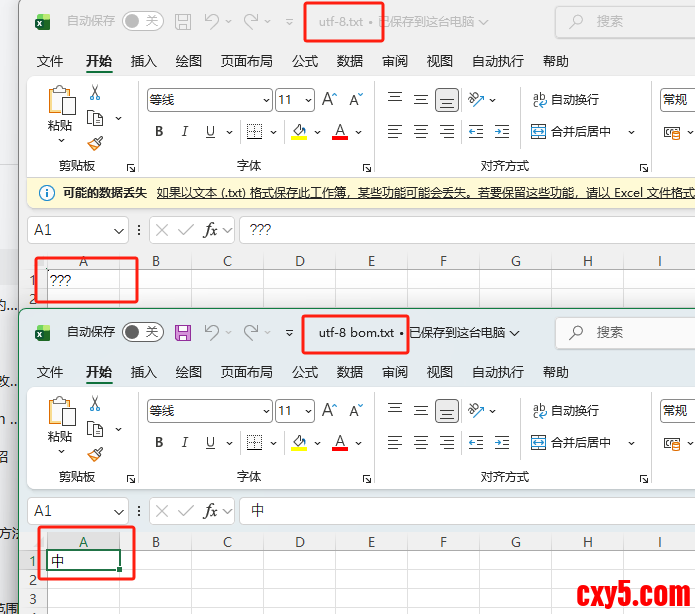The height and width of the screenshot is (614, 695).
Task: Switch to the 视图 tab in the bottom window
Action: tap(439, 372)
